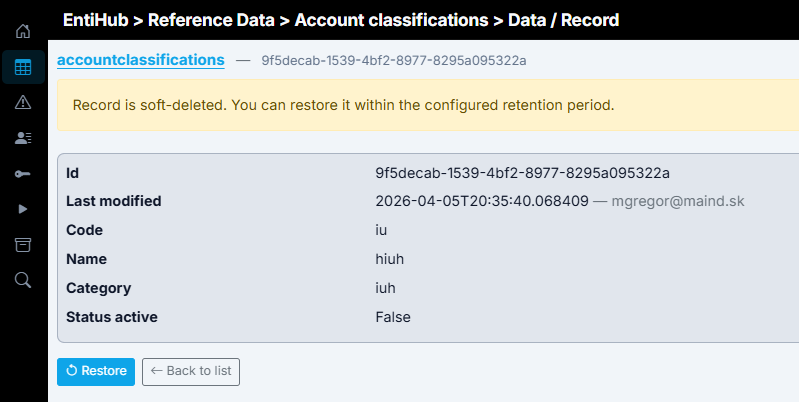Click Data / Record in the breadcrumb
799x402 pixels.
coord(564,20)
